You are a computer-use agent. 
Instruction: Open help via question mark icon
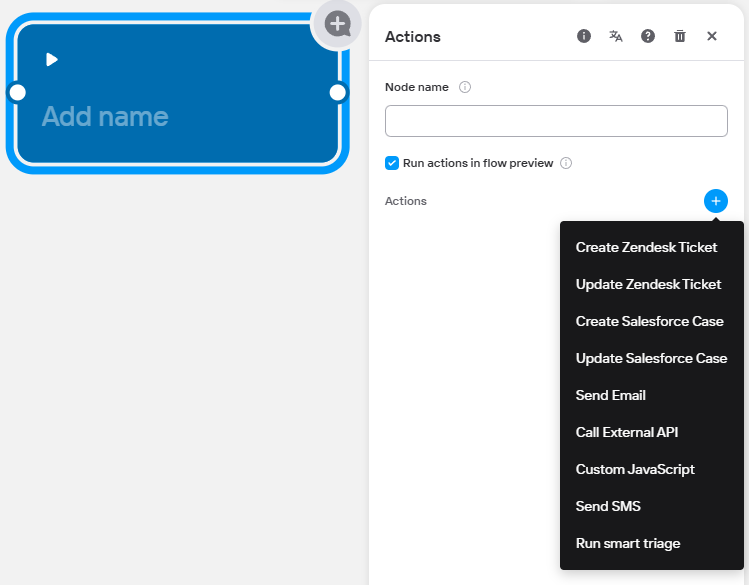click(648, 36)
